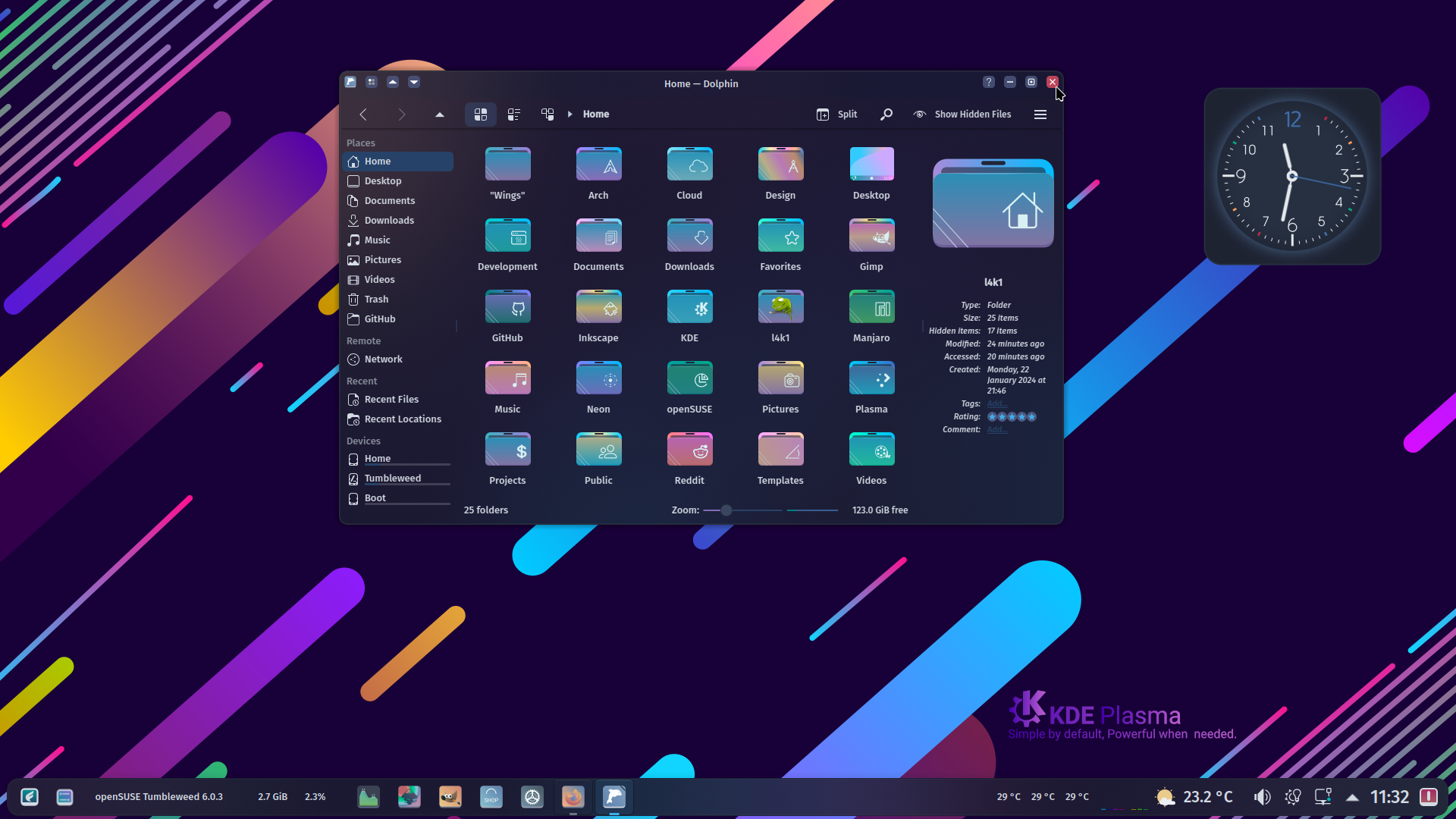Expand the system tray hidden icons arrow
This screenshot has width=1456, height=819.
[x=1352, y=797]
